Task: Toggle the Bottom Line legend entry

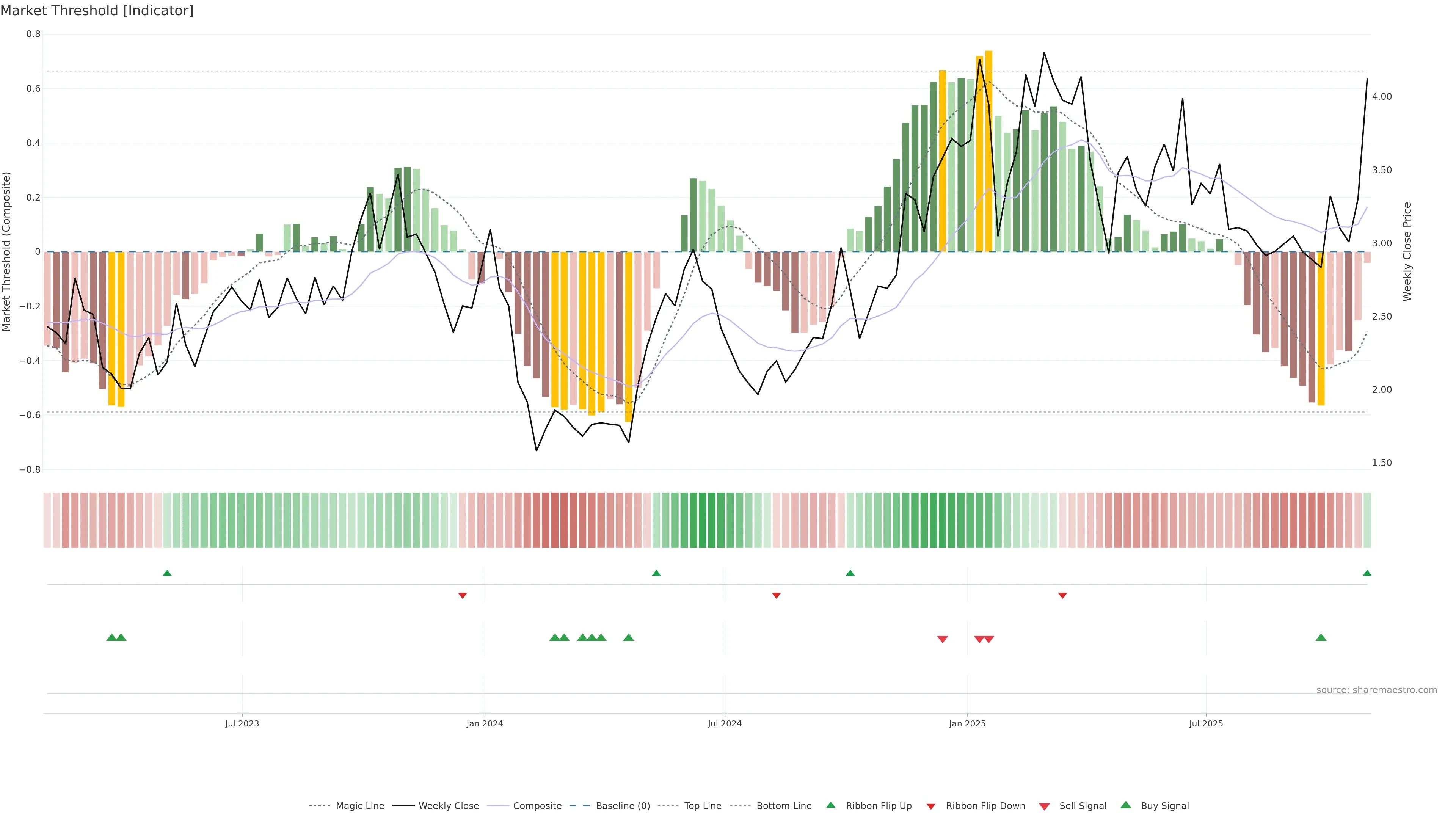Action: coord(783,806)
